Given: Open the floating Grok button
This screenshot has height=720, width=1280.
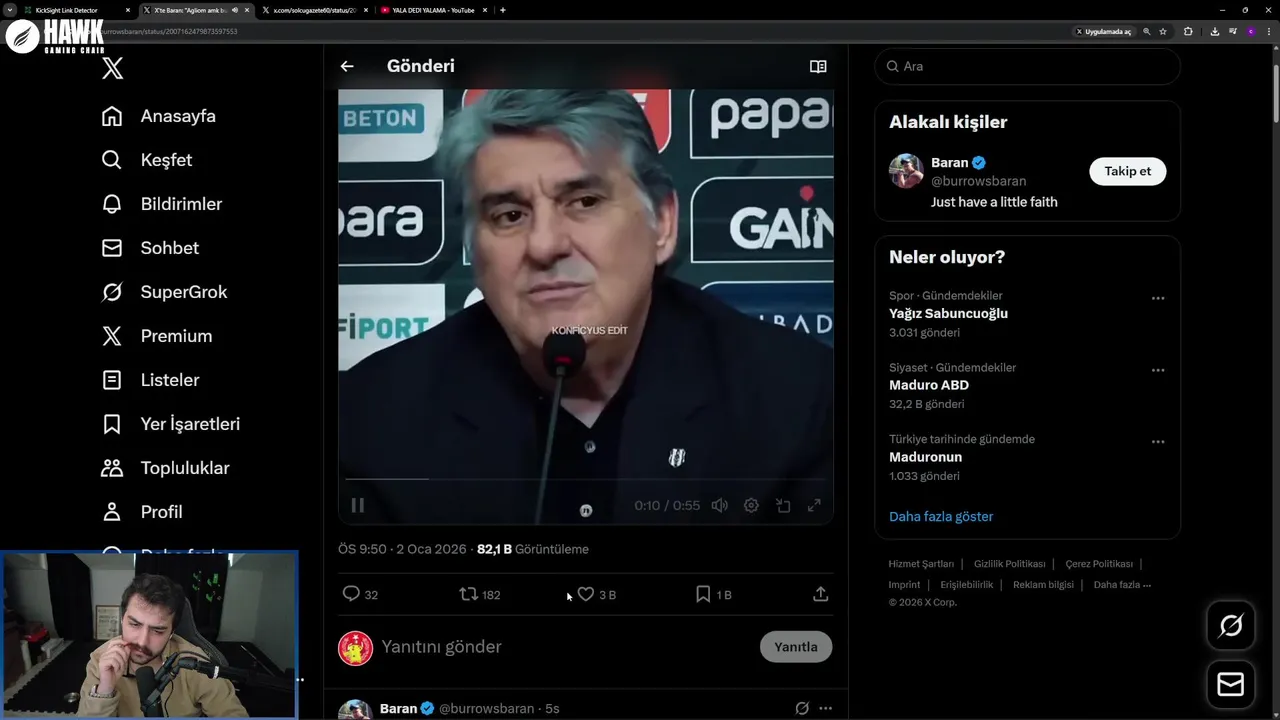Looking at the screenshot, I should (x=1230, y=626).
